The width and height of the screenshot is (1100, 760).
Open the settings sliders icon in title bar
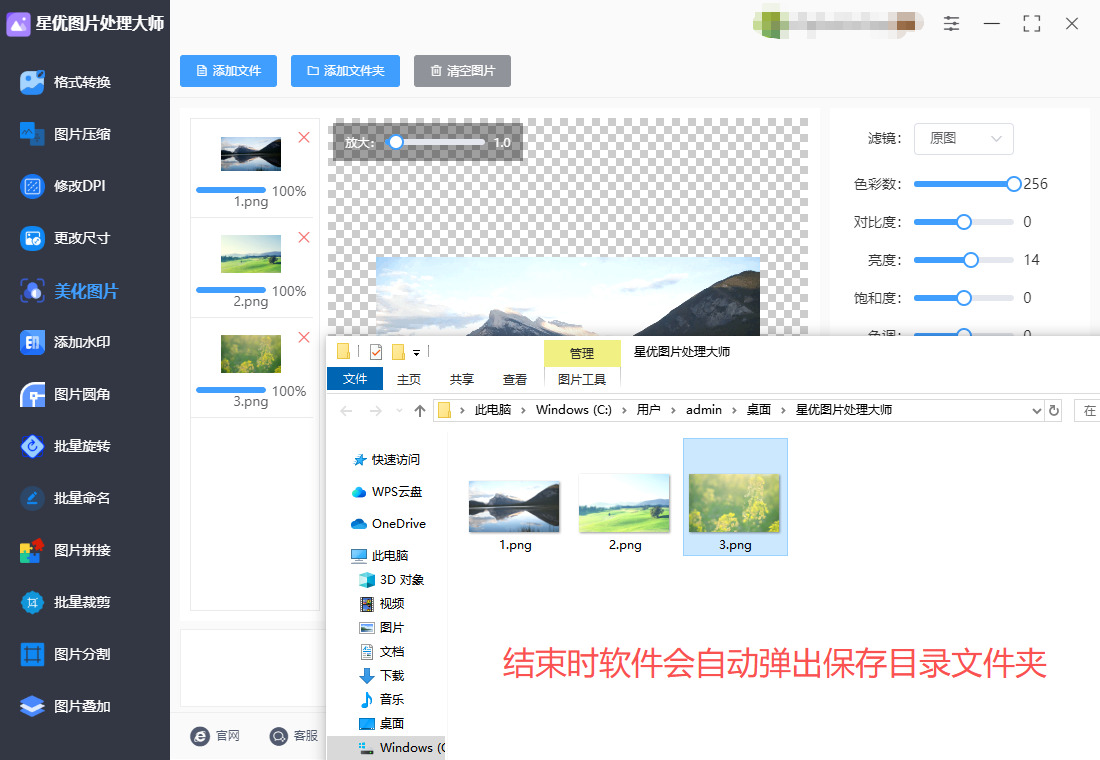951,24
